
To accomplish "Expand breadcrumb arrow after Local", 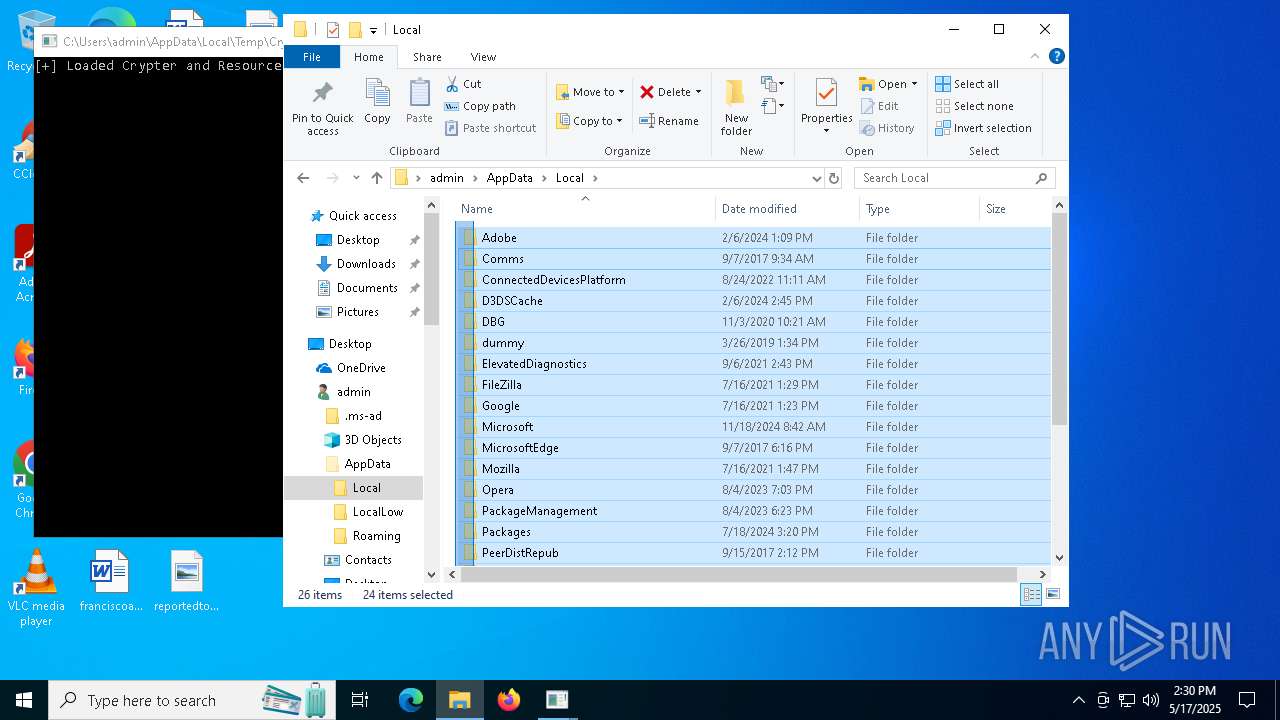I will [595, 178].
